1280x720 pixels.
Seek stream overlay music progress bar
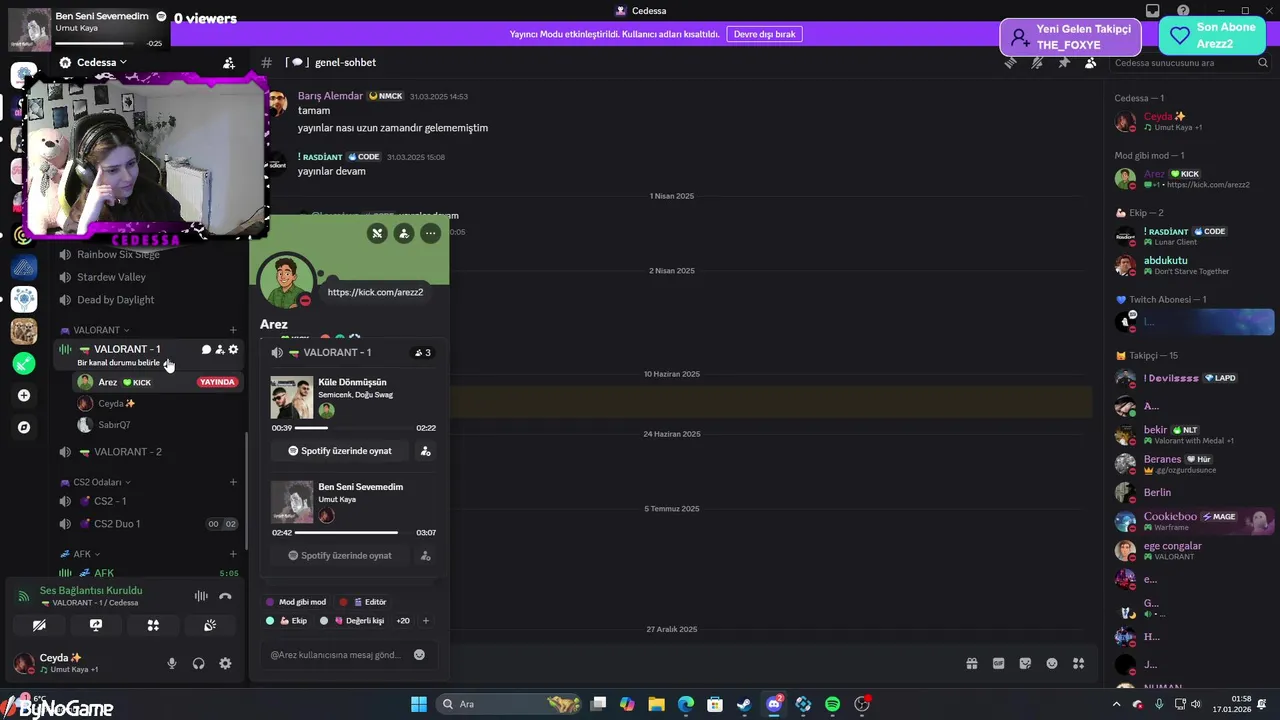pos(95,43)
